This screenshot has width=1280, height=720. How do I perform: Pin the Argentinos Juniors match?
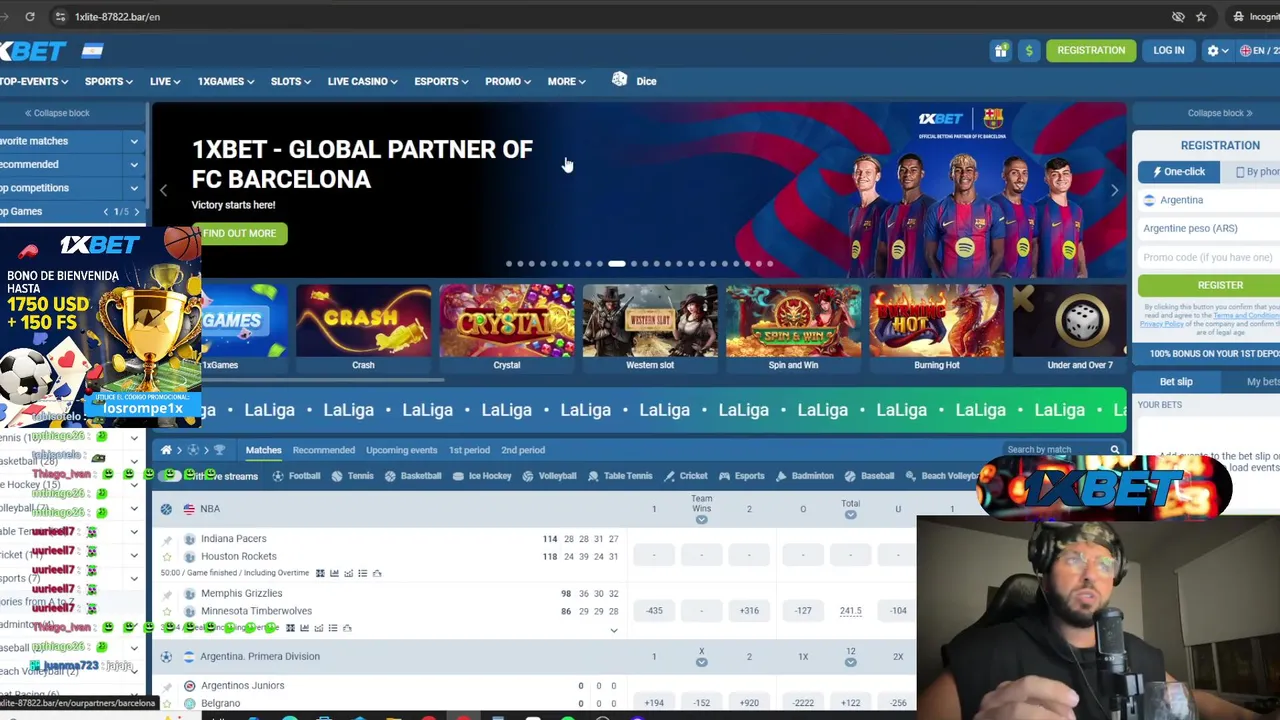[x=167, y=689]
